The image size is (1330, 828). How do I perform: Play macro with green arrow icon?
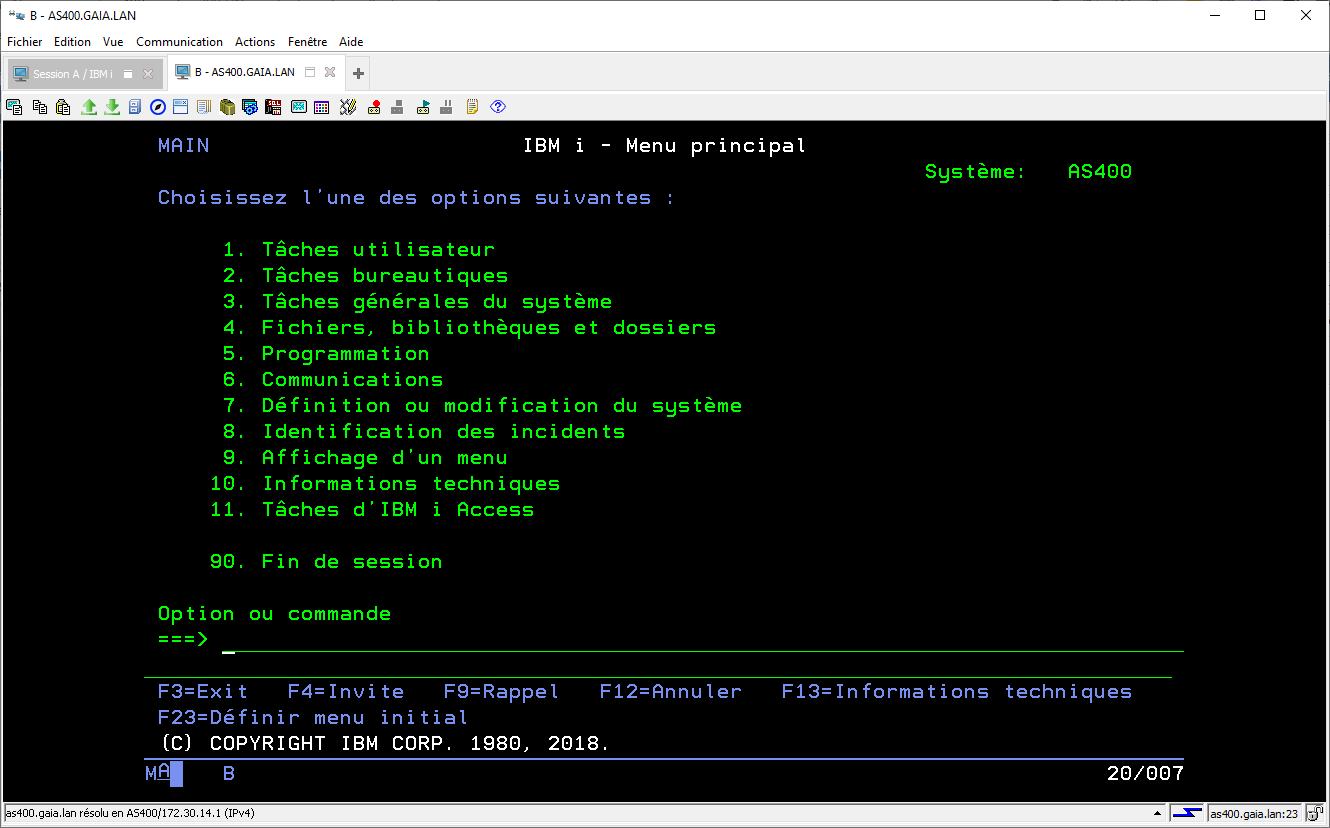(423, 107)
